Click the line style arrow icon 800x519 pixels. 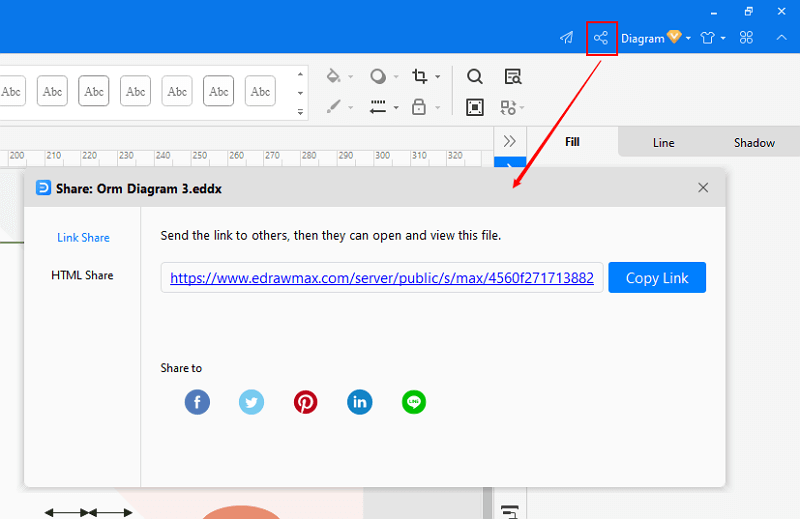pos(378,107)
